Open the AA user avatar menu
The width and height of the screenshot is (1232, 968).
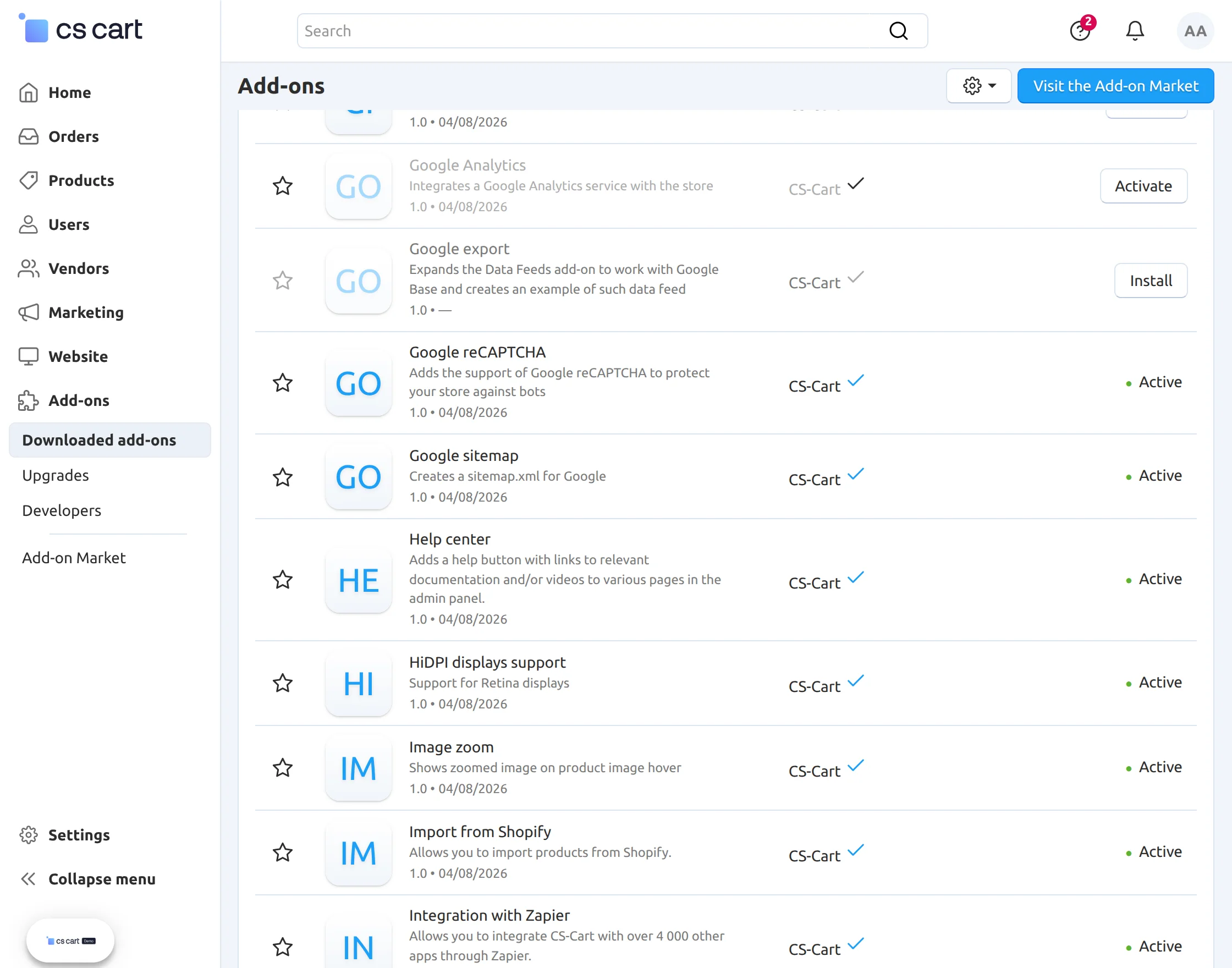(1195, 31)
